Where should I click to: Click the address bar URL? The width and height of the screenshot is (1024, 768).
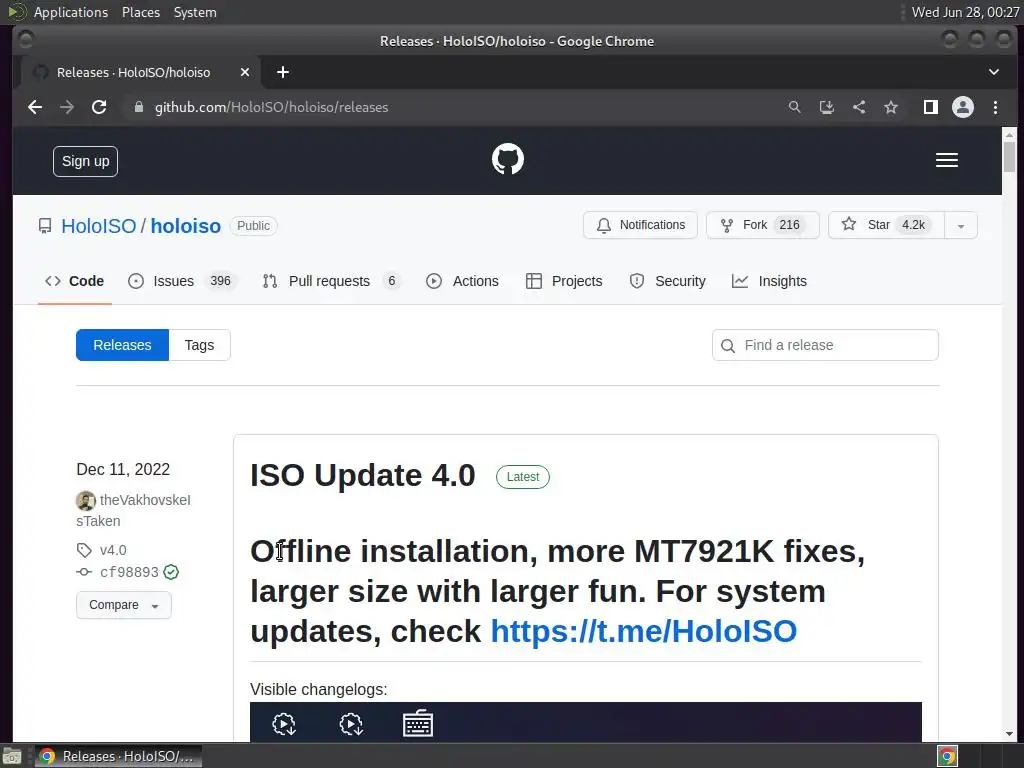(271, 107)
